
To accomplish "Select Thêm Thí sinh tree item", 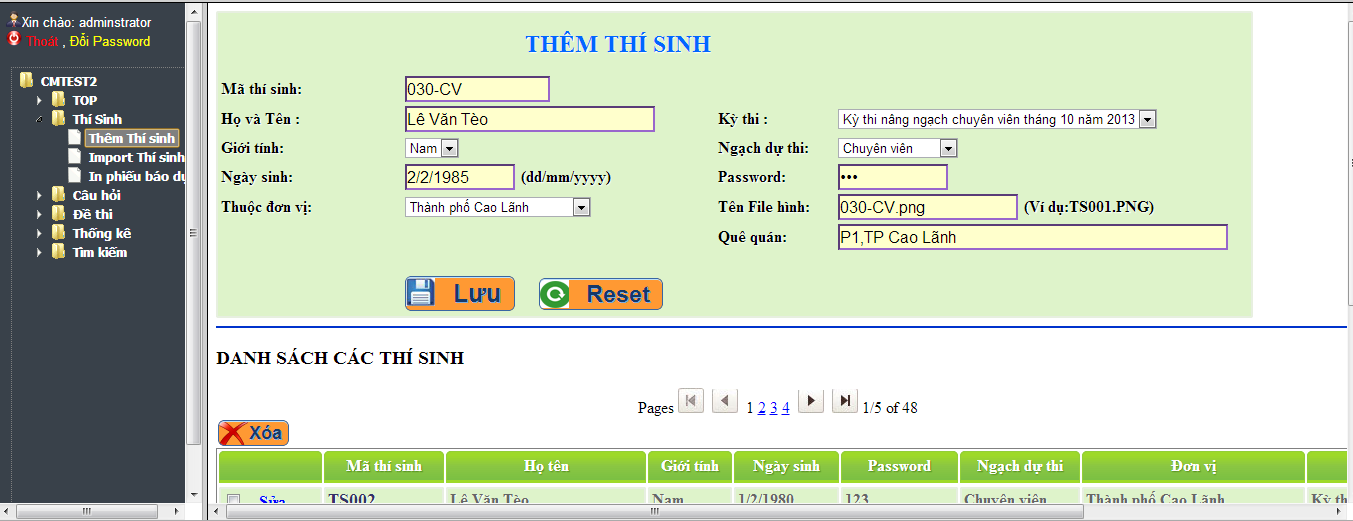I will (x=131, y=138).
